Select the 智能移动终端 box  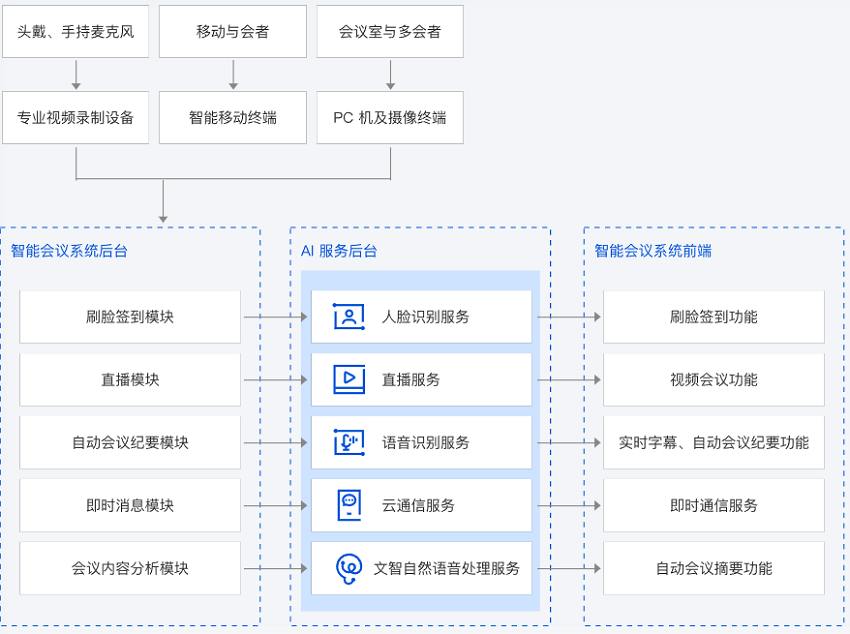[233, 117]
